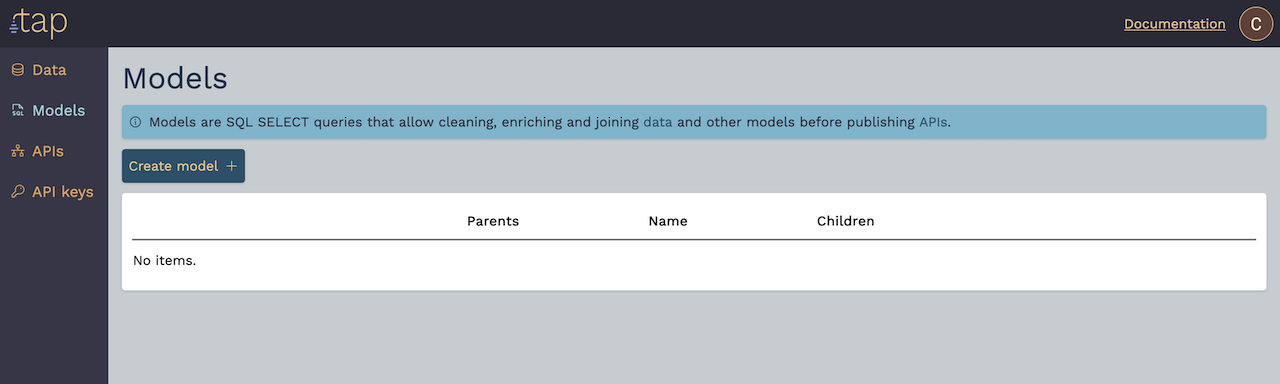Viewport: 1280px width, 384px height.
Task: Click the Create model button text
Action: pyautogui.click(x=173, y=166)
